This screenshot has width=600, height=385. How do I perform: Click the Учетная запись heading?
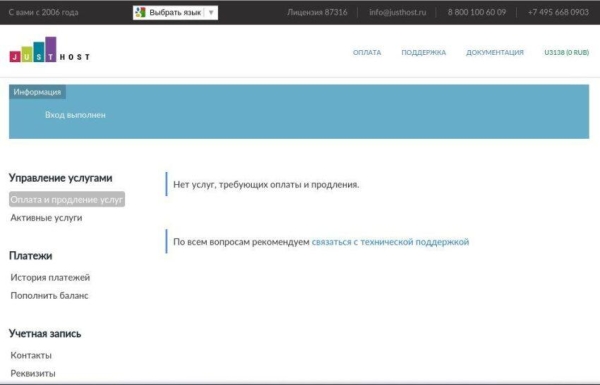pos(45,334)
